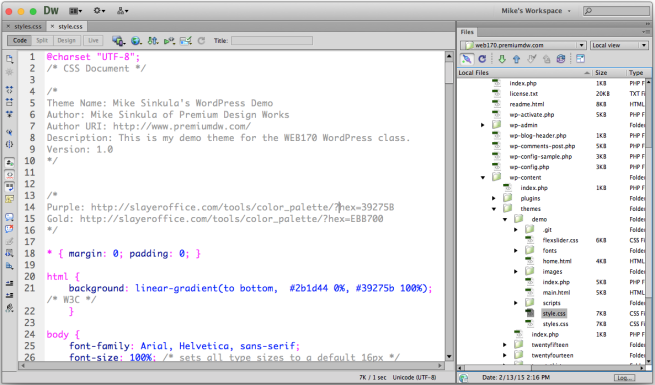655x385 pixels.
Task: Sort by Local Files column header
Action: (525, 73)
